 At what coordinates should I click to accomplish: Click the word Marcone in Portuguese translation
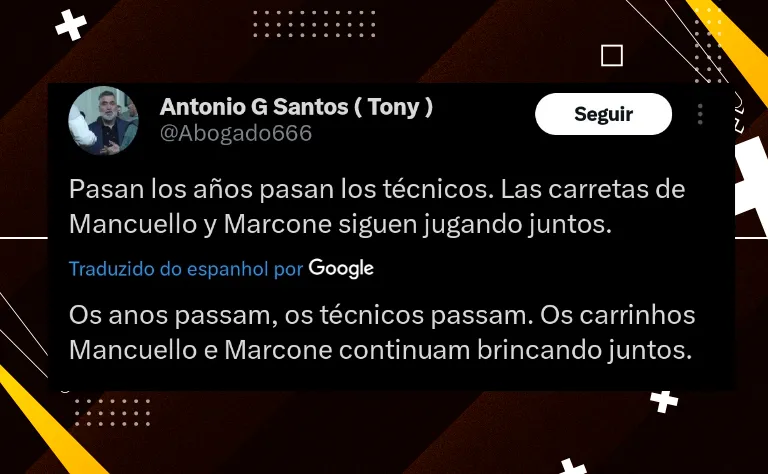click(279, 350)
